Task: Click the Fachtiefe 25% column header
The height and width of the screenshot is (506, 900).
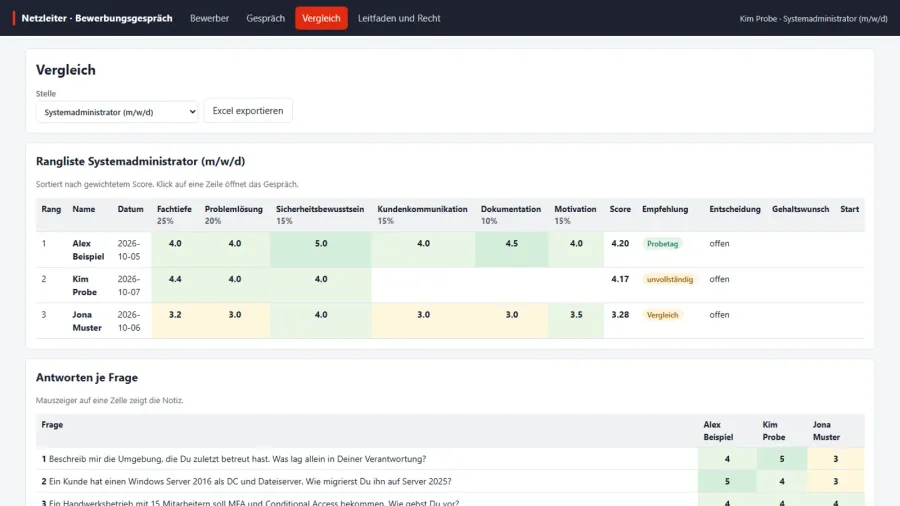Action: tap(174, 215)
